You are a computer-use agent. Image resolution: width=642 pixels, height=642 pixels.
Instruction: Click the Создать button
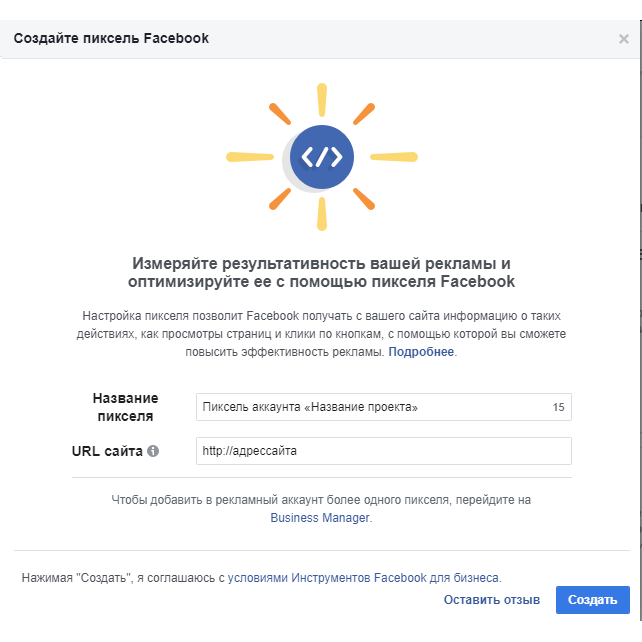point(592,600)
